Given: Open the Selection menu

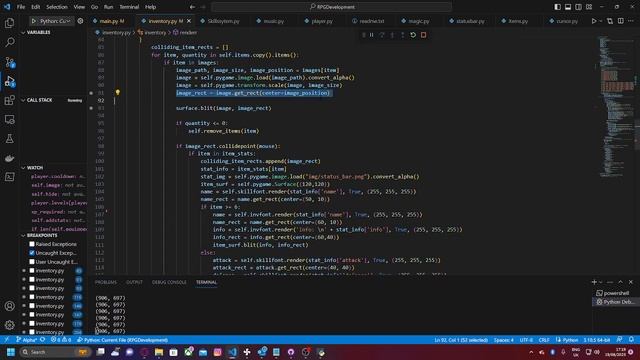Looking at the screenshot, I should (x=57, y=7).
